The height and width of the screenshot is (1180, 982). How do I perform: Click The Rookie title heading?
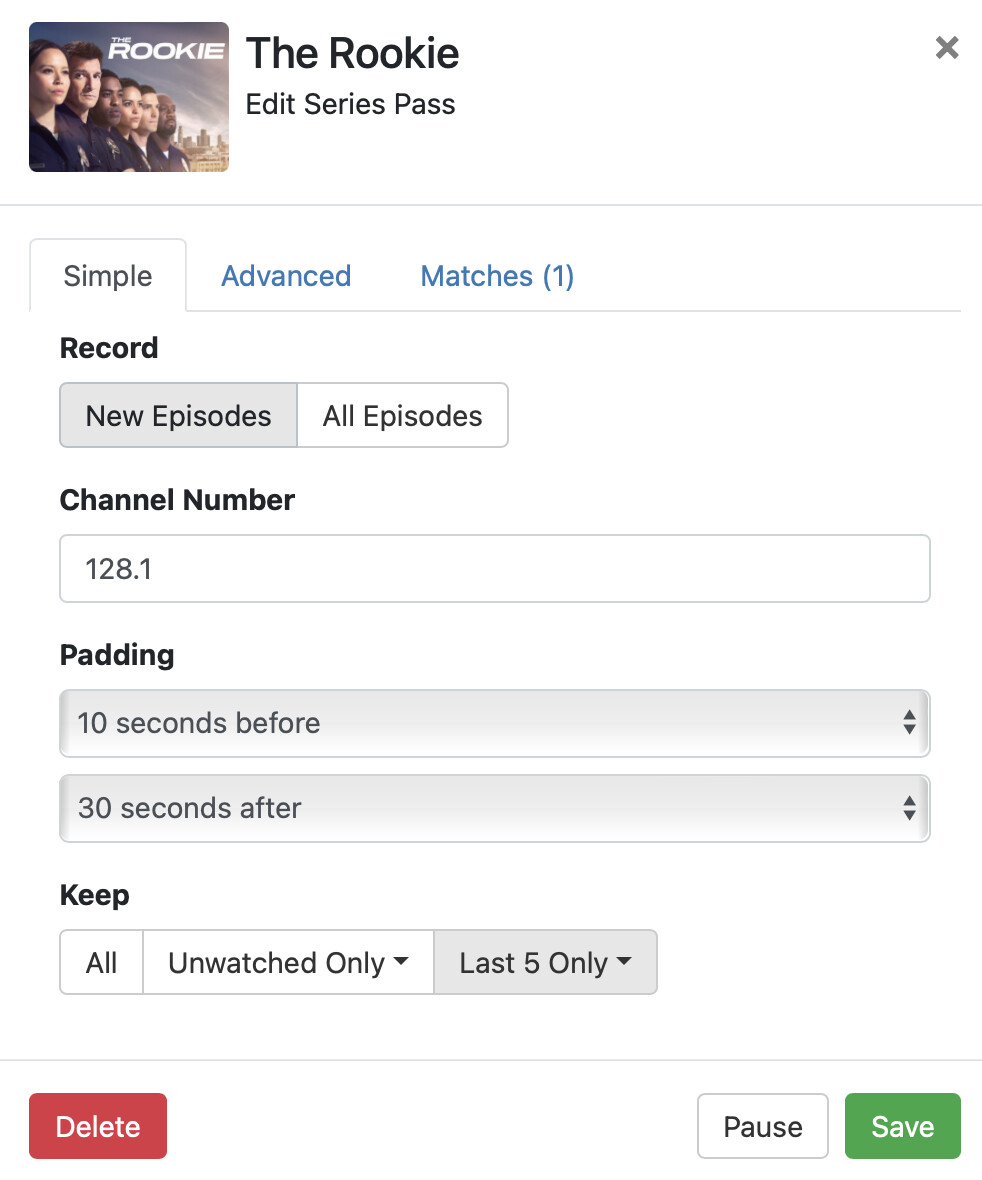353,53
